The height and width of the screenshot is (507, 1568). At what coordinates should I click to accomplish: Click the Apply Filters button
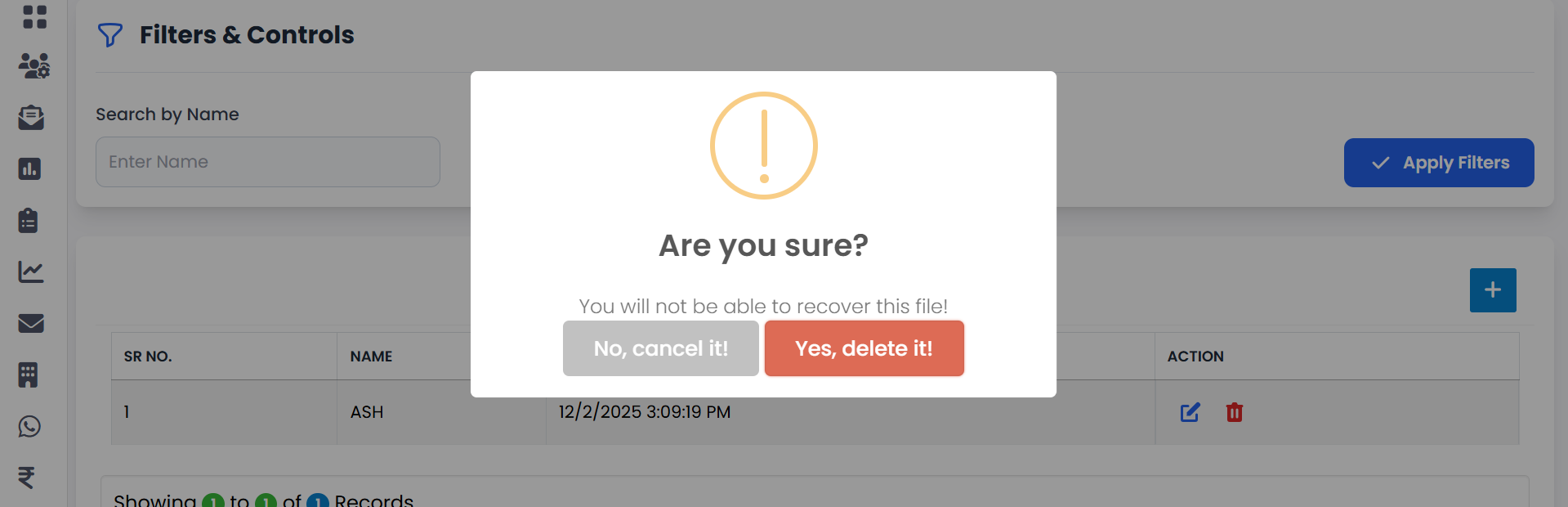point(1438,163)
